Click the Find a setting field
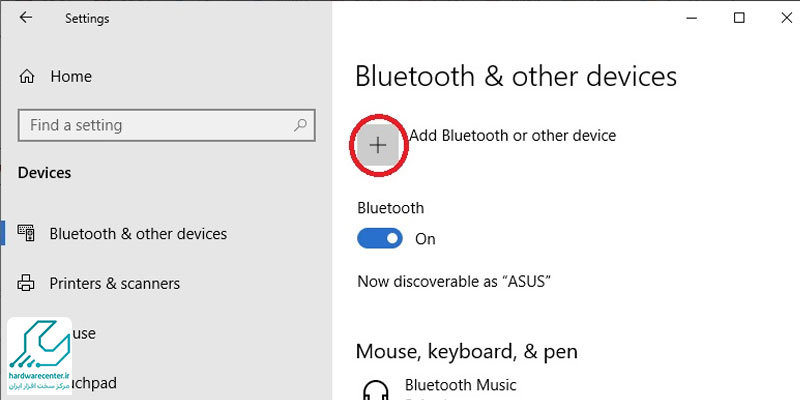 (166, 125)
